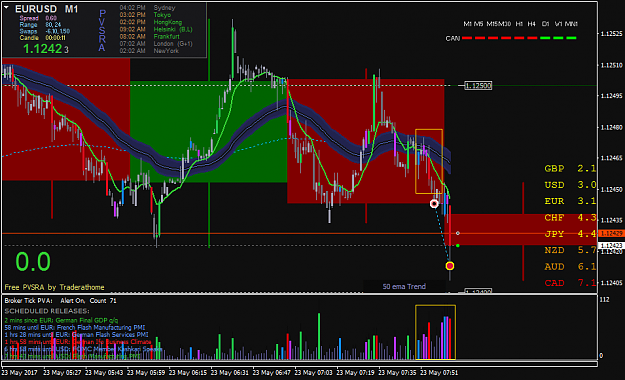Screen dimensions: 625x380
Task: Click the CHF 4.3 strength row
Action: click(x=570, y=218)
